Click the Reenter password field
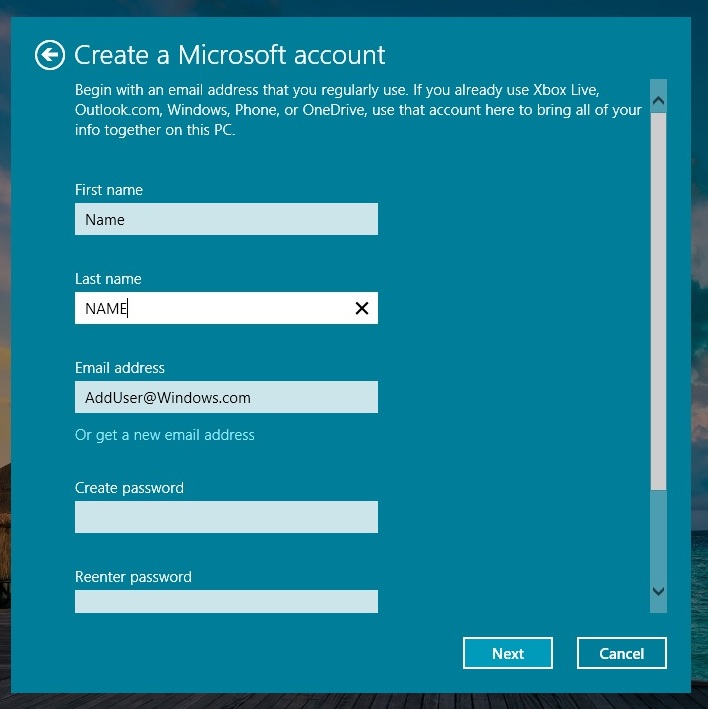Image resolution: width=708 pixels, height=709 pixels. (226, 601)
